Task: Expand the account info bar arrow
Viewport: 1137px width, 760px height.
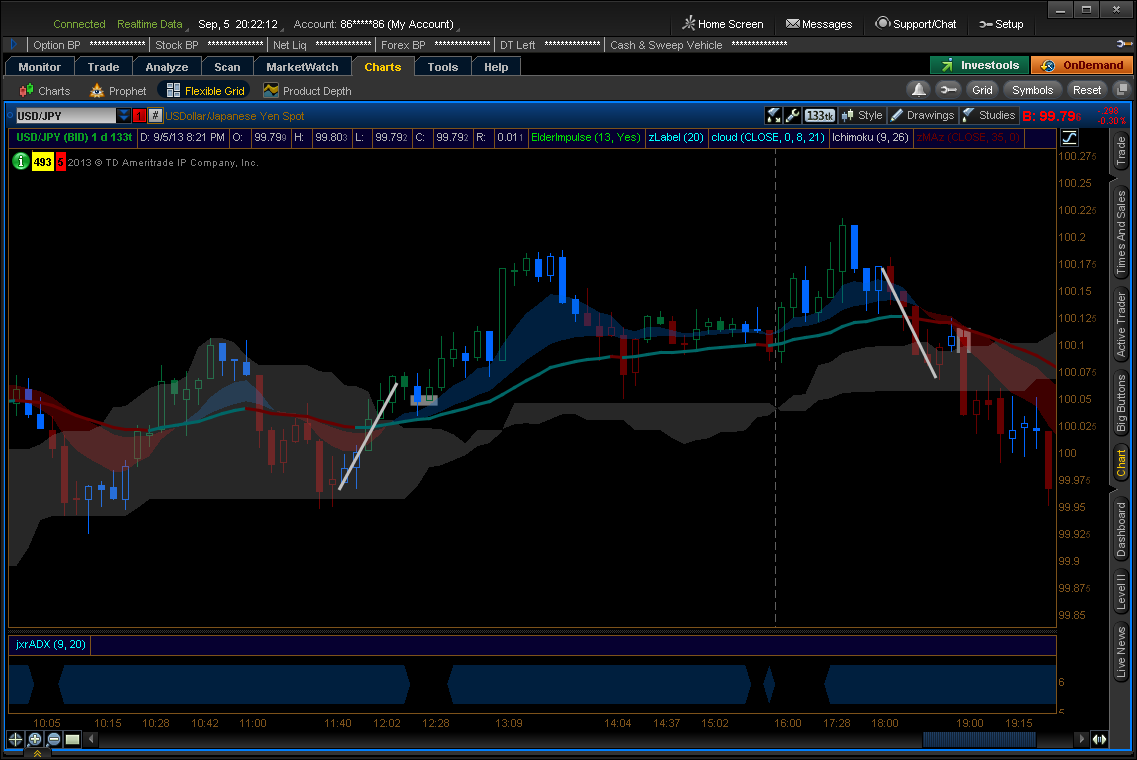Action: (x=13, y=44)
